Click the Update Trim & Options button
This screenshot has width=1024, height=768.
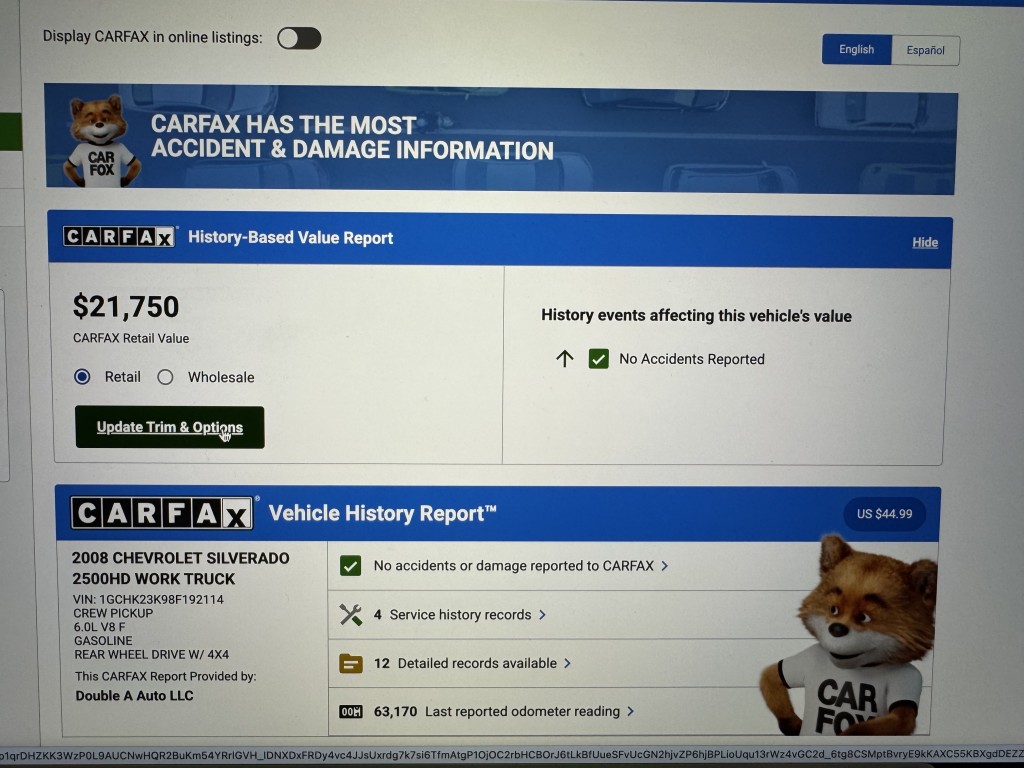click(x=170, y=427)
